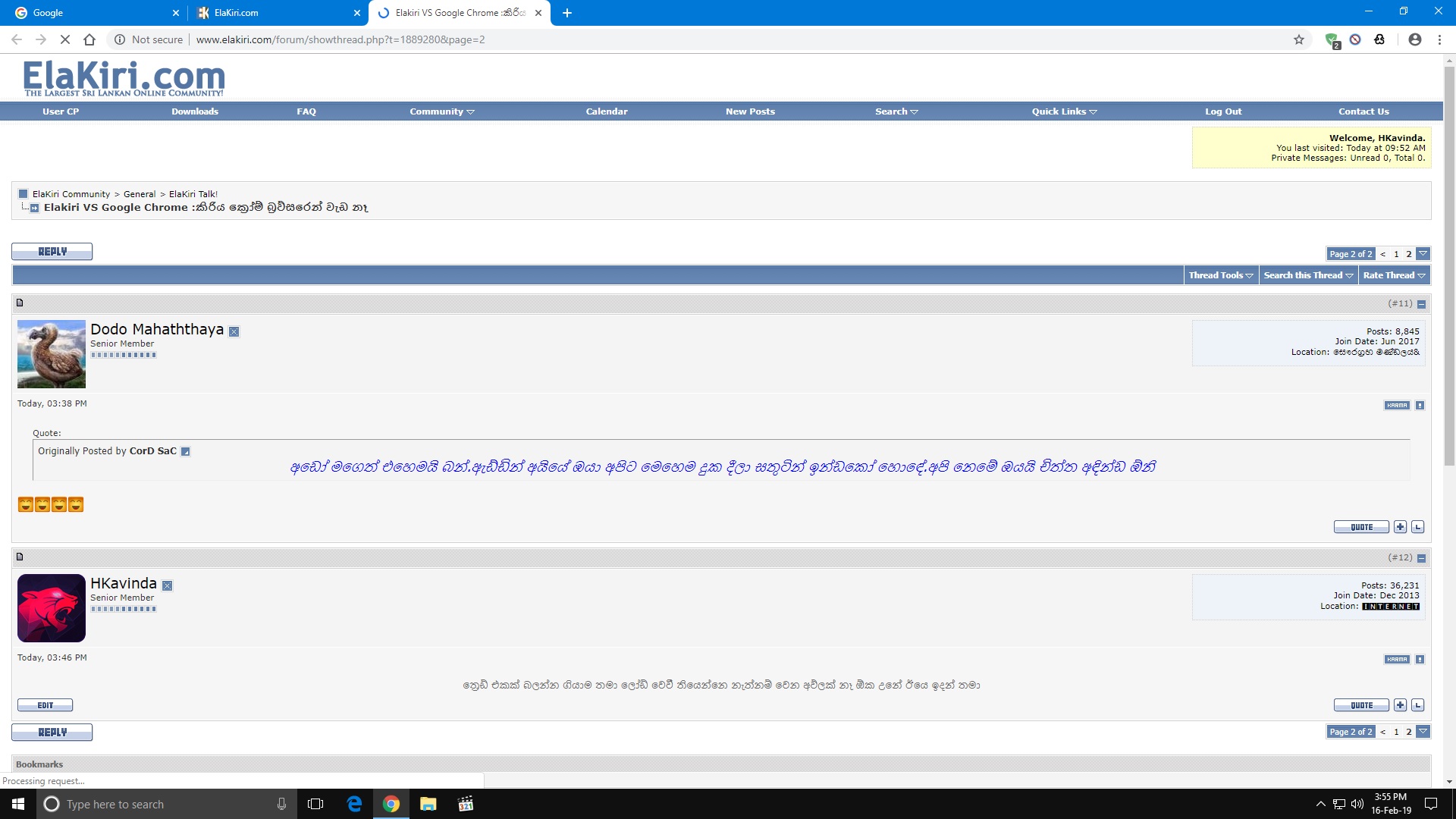Open a new browser tab

click(567, 13)
